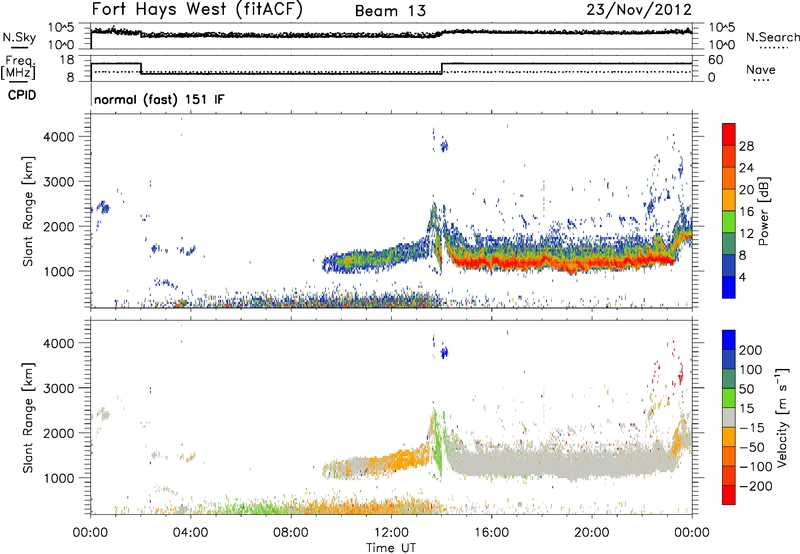Pick the teal 8–12 dB Power colorbar segment
This screenshot has height=554, width=800.
729,244
